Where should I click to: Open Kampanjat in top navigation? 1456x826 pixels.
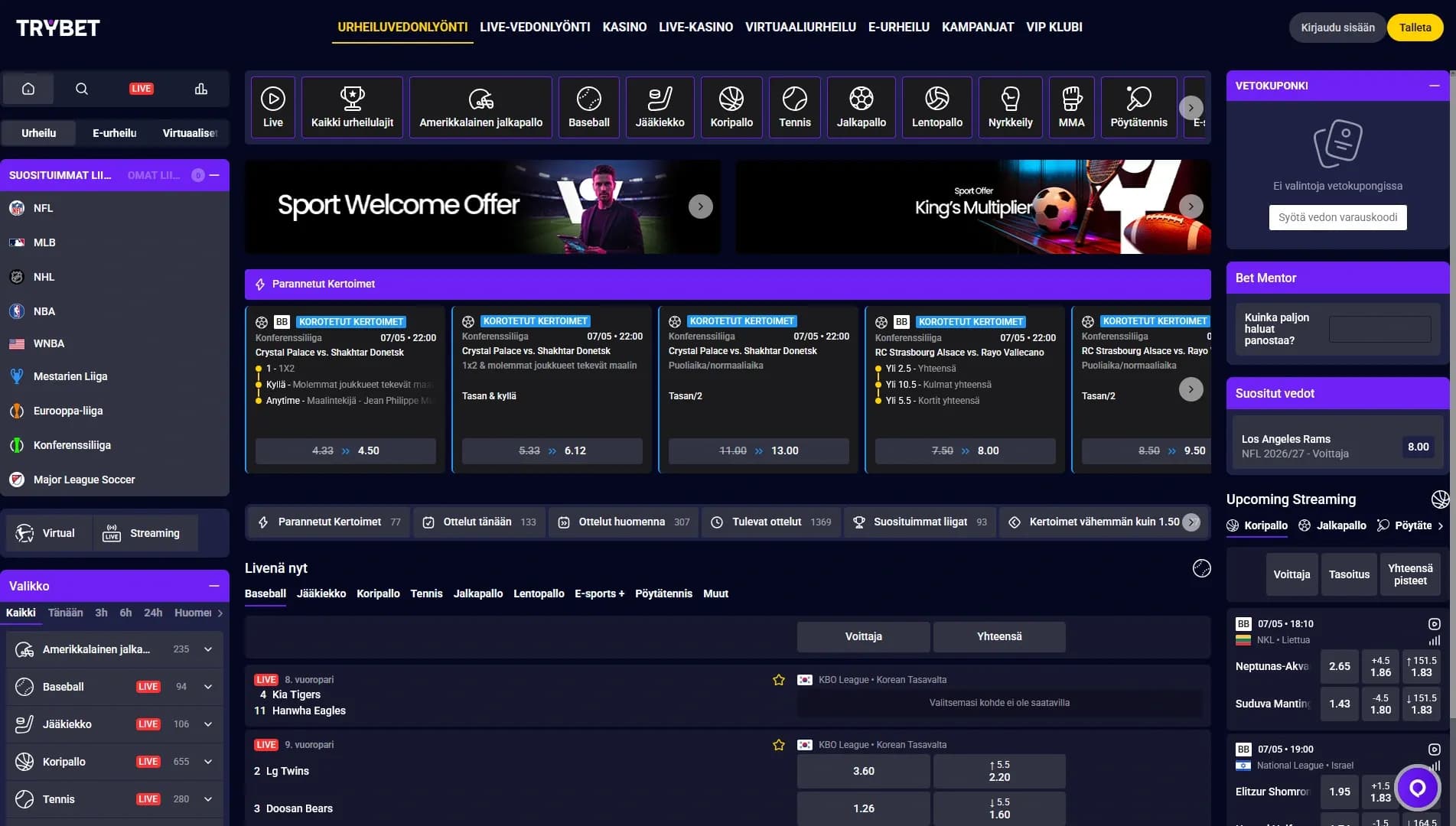[978, 27]
